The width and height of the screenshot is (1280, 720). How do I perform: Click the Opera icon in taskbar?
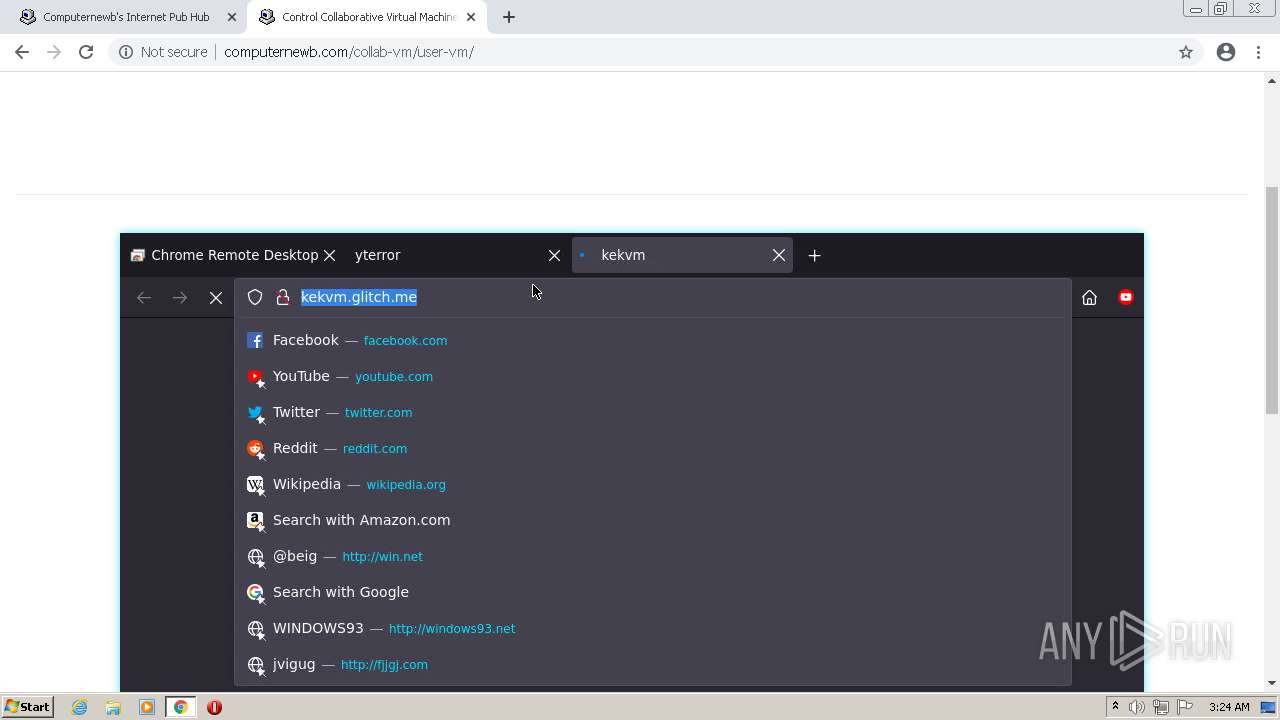pyautogui.click(x=214, y=707)
